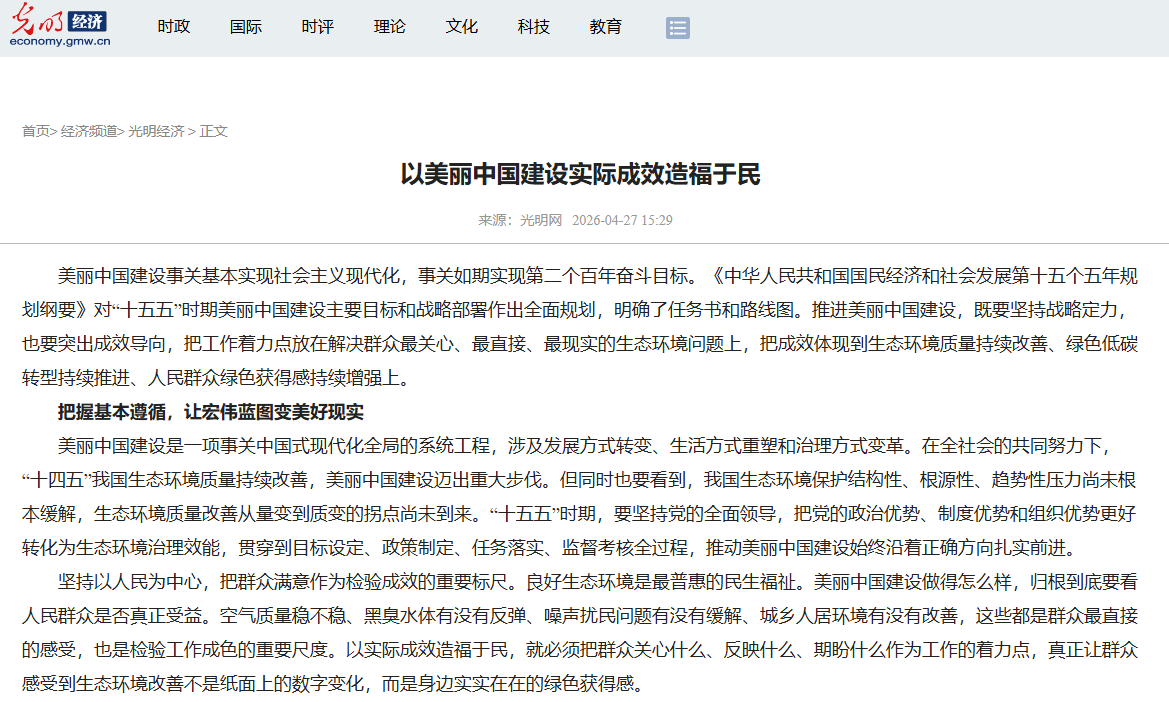
Task: Click the publish timestamp 2026-04-27 15:29
Action: point(622,220)
